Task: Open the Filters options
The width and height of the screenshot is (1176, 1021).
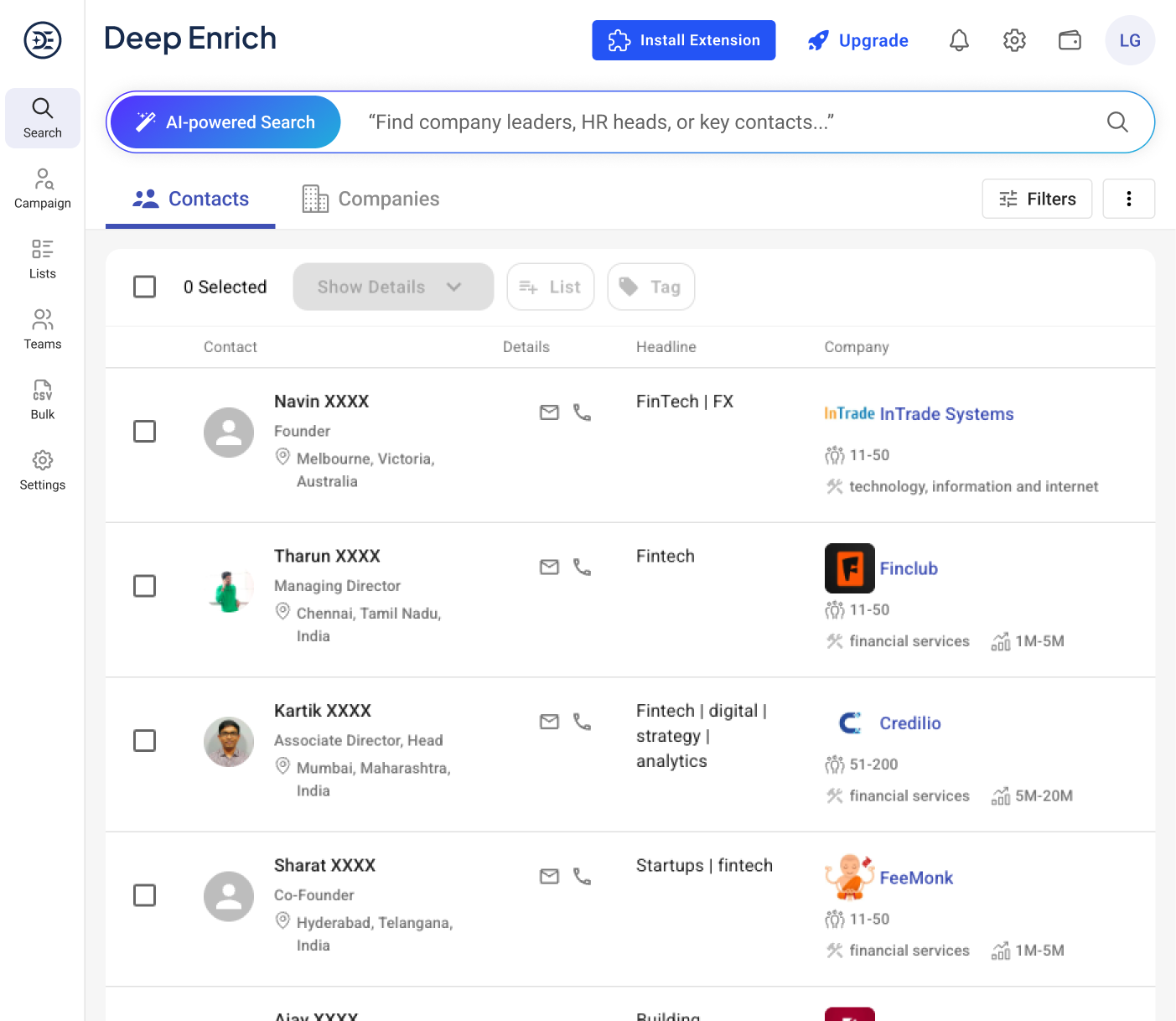Action: point(1037,199)
